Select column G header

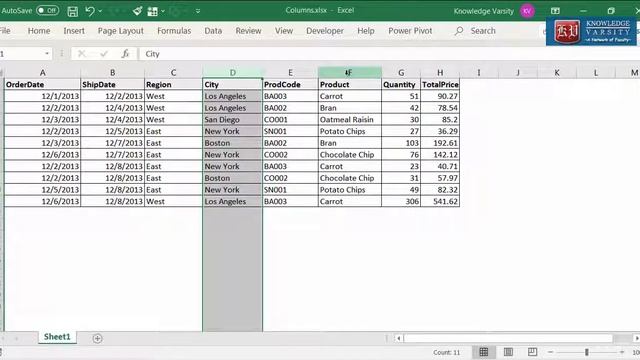(x=401, y=73)
